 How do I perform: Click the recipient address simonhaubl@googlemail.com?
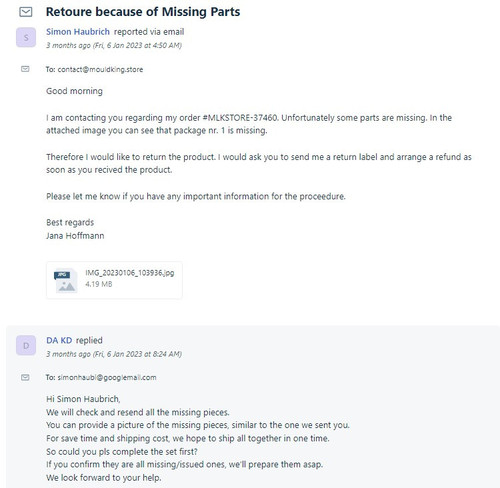(x=107, y=377)
